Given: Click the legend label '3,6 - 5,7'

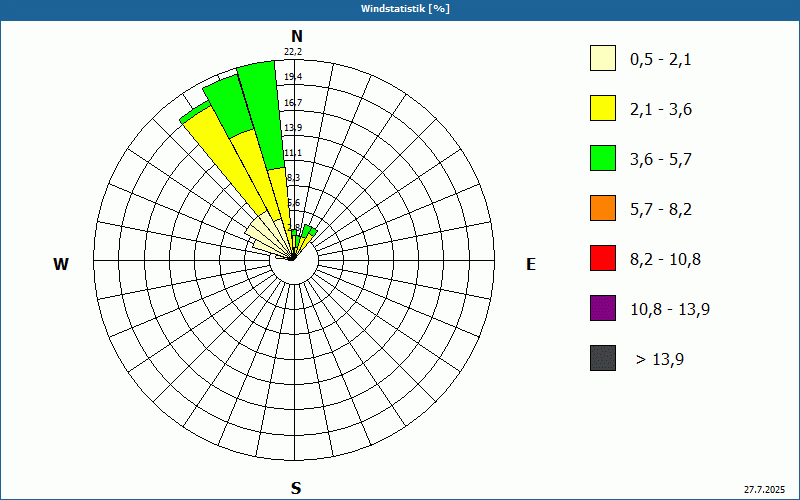Looking at the screenshot, I should [661, 160].
